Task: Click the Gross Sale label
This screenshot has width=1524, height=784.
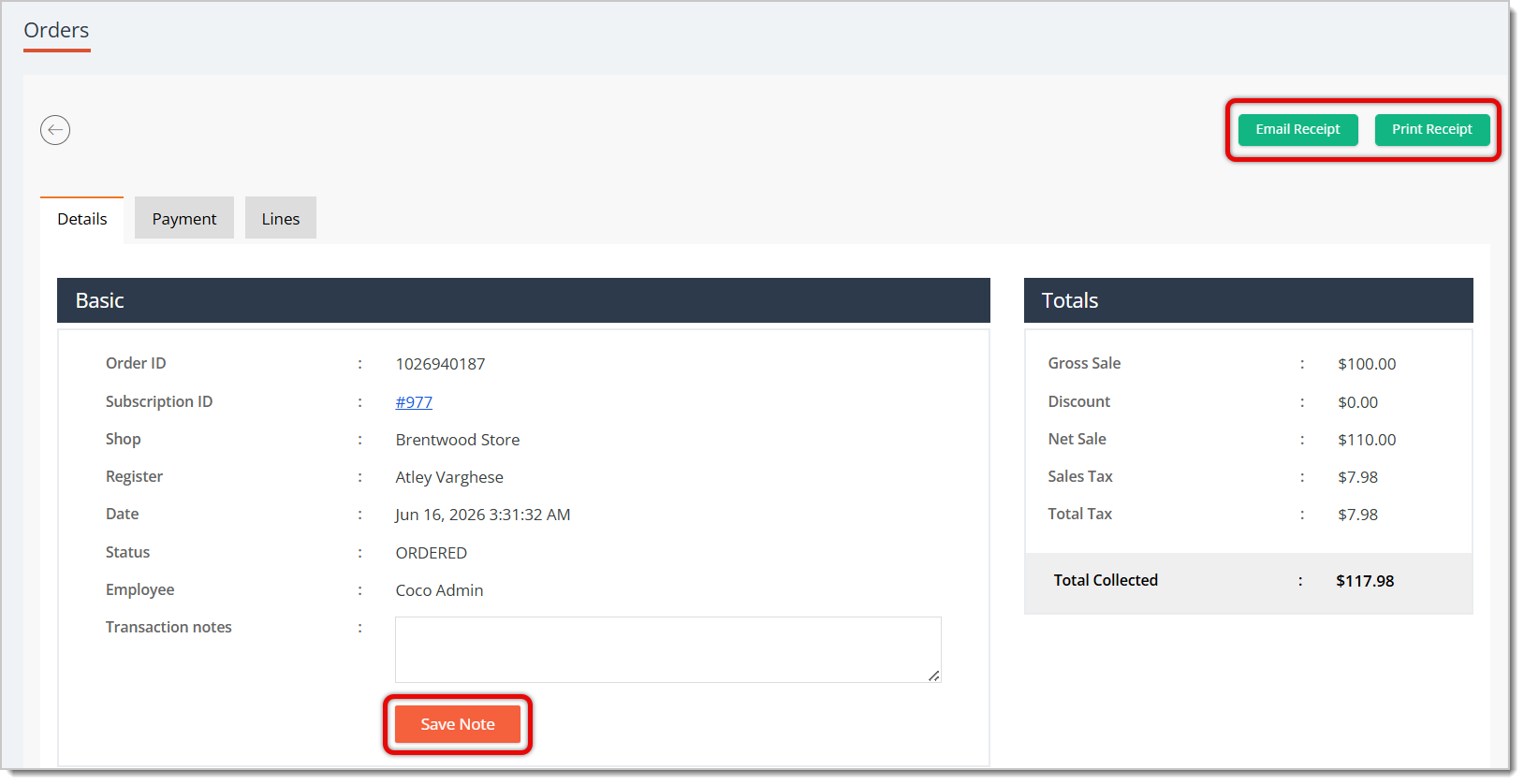Action: [1084, 363]
